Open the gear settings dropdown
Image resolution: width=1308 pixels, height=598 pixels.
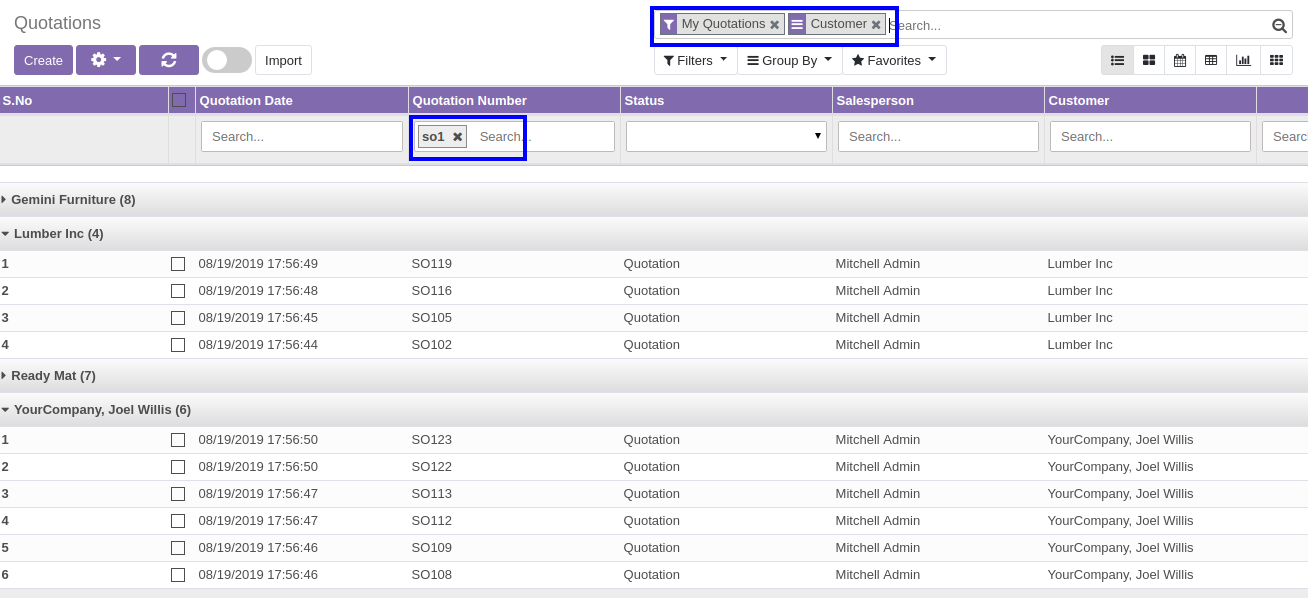105,60
